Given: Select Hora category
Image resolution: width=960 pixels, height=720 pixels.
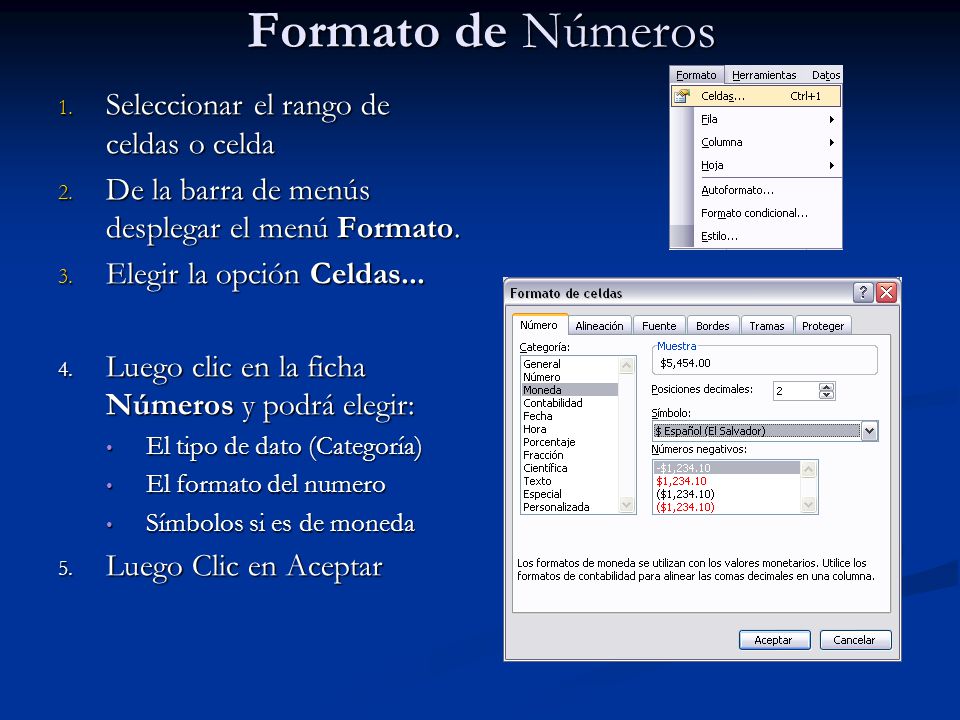Looking at the screenshot, I should (569, 429).
